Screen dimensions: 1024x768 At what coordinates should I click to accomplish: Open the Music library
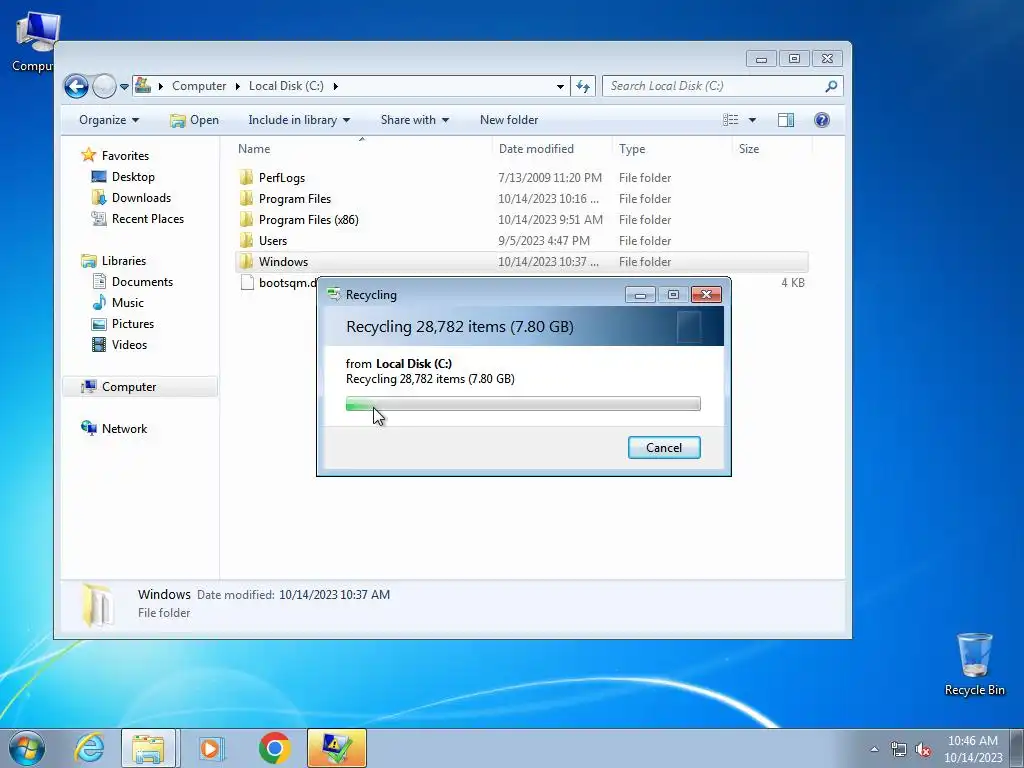pos(127,303)
